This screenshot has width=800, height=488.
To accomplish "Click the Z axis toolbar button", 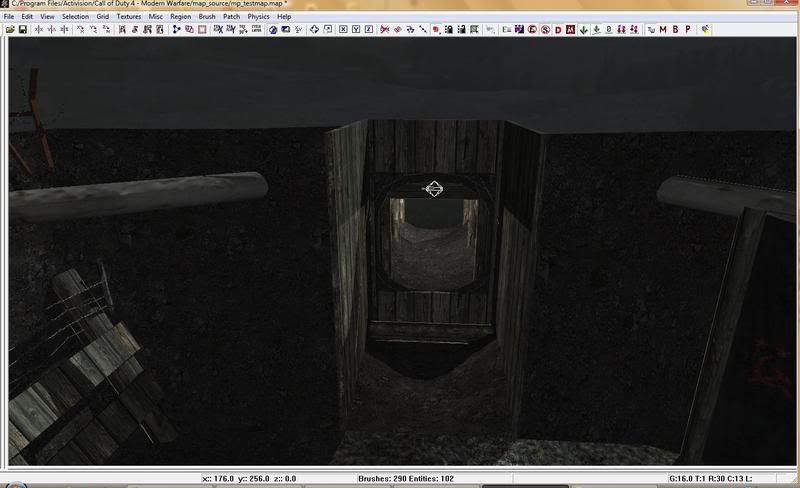I will (368, 30).
